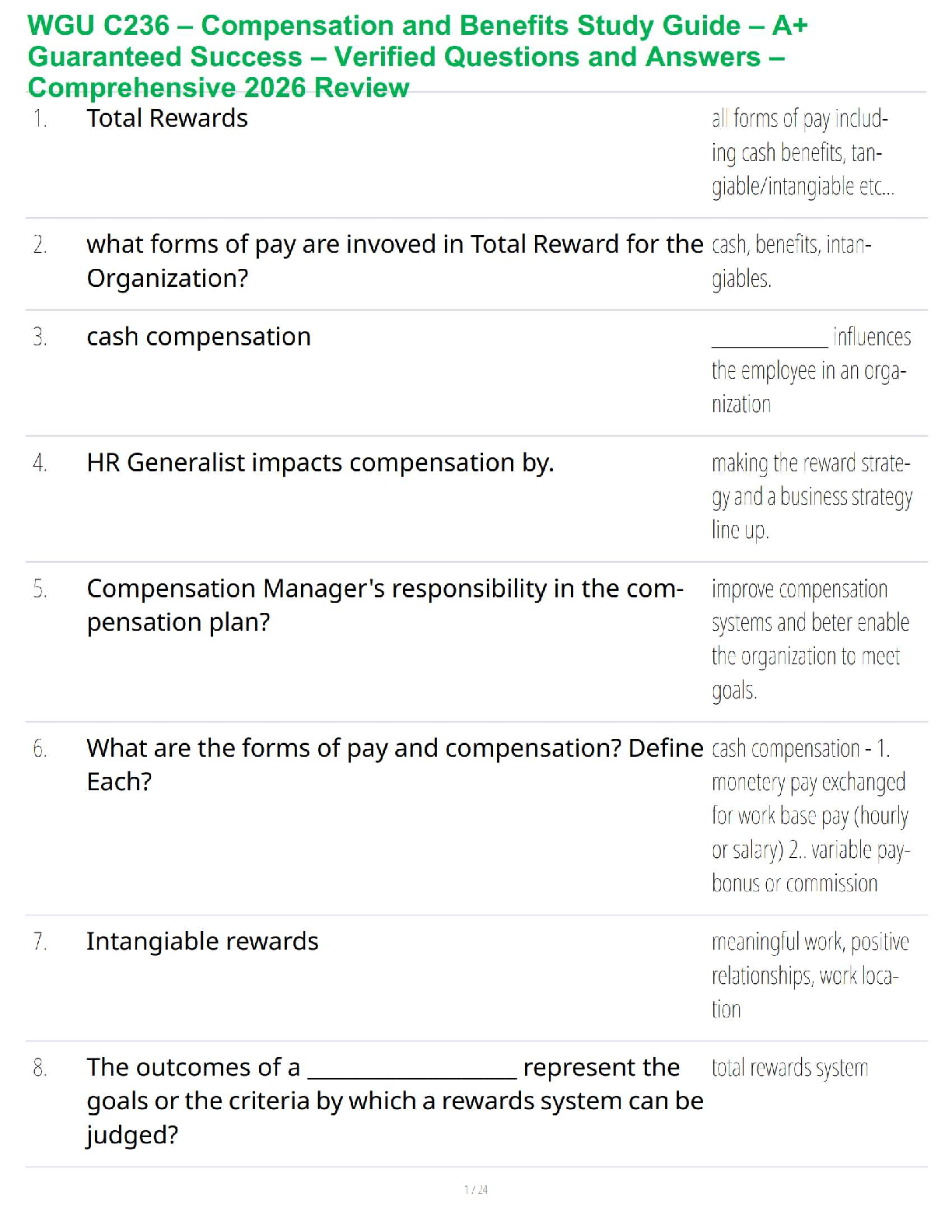This screenshot has height=1232, width=952.
Task: Select the "improve compensation systems" answer
Action: pos(810,639)
